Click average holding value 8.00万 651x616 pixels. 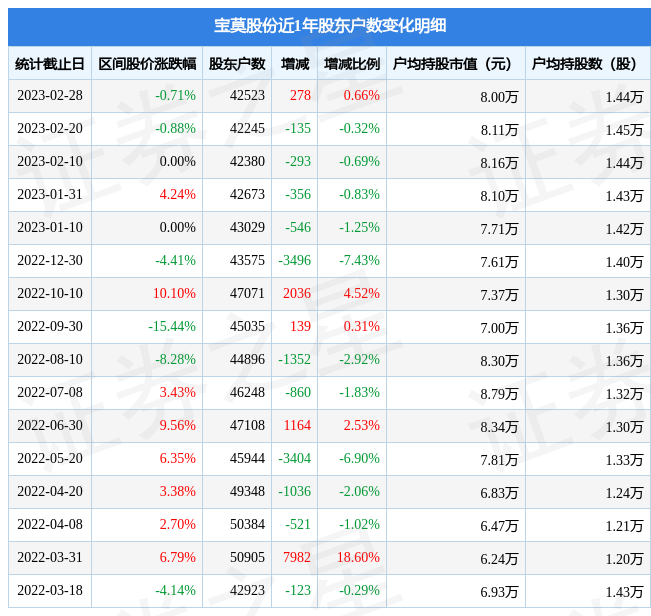pyautogui.click(x=499, y=97)
